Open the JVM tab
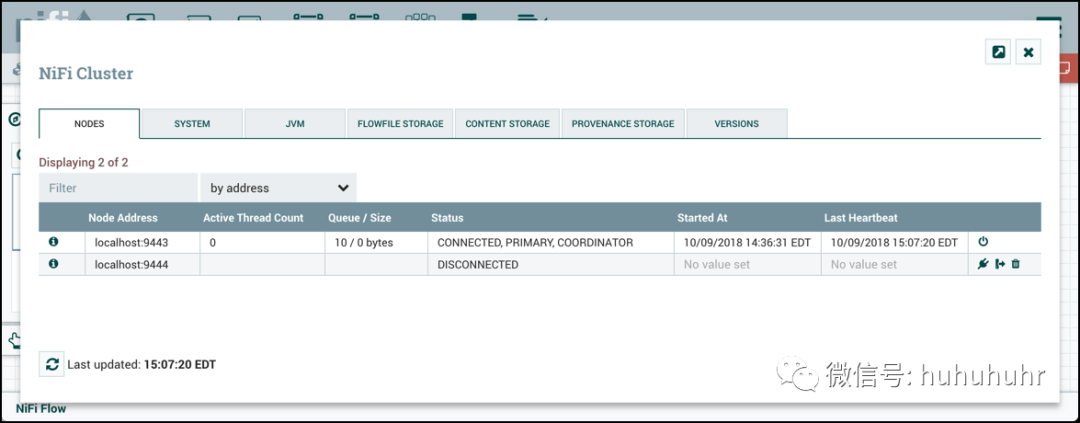The height and width of the screenshot is (423, 1080). [x=295, y=124]
